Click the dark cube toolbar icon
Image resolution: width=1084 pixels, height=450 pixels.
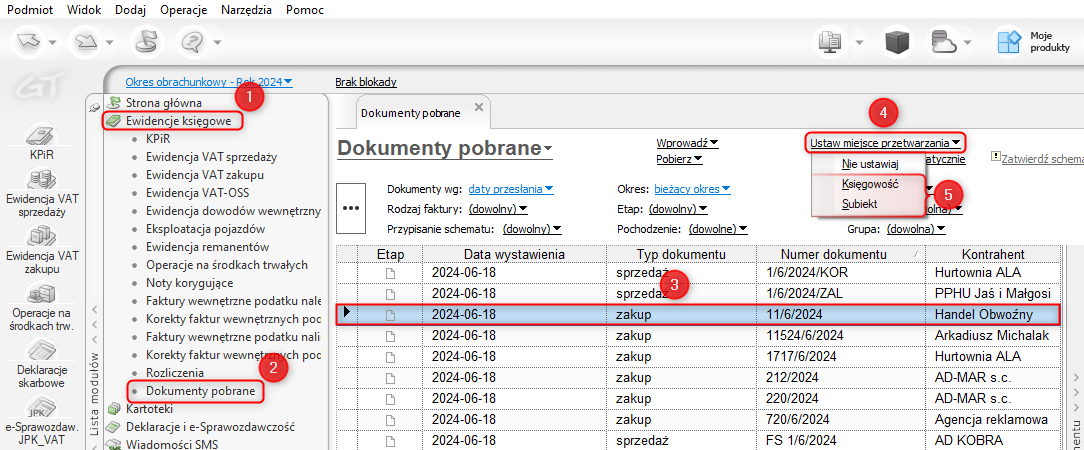coord(899,41)
